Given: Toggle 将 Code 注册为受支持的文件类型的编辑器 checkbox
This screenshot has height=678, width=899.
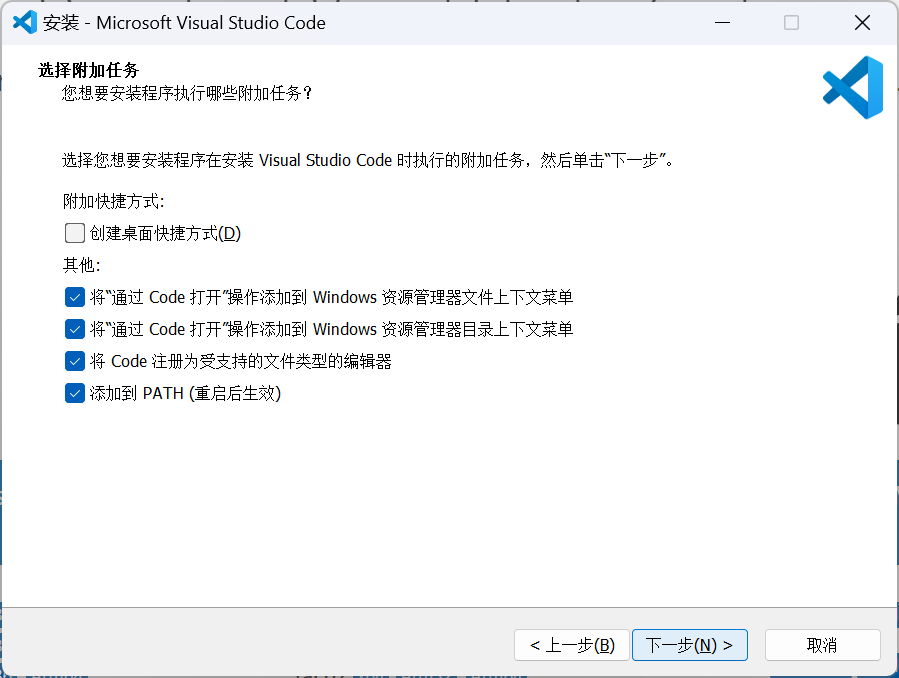Looking at the screenshot, I should (75, 362).
